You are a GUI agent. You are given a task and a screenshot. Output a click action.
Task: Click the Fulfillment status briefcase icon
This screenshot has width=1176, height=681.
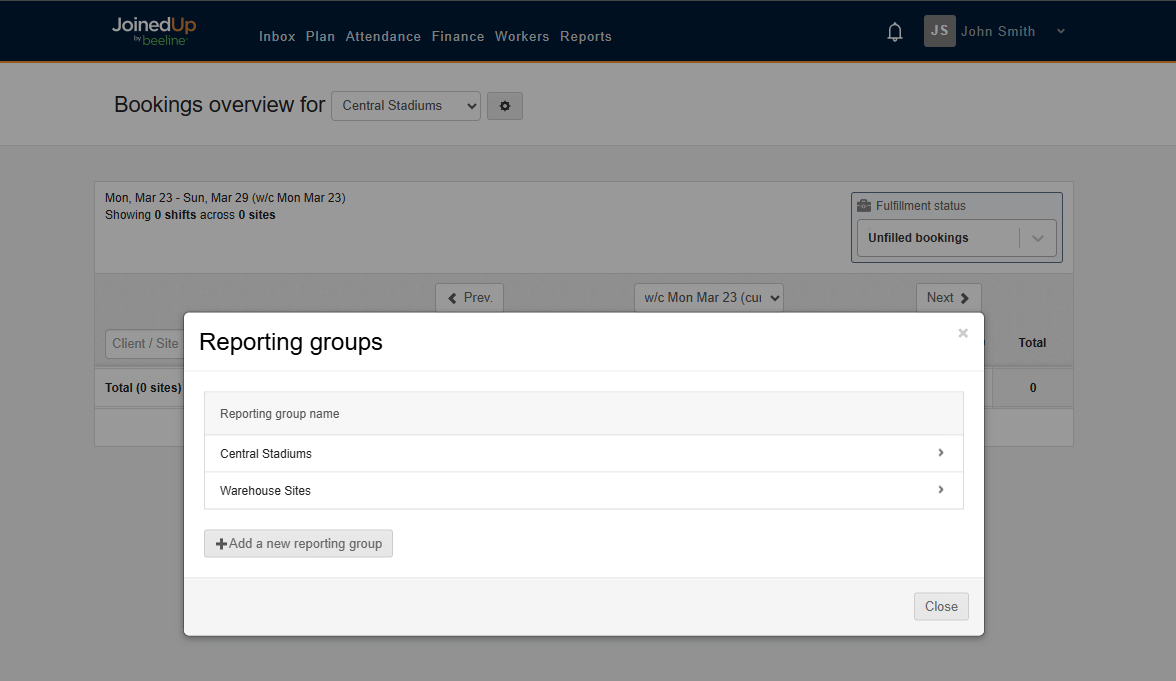tap(864, 205)
